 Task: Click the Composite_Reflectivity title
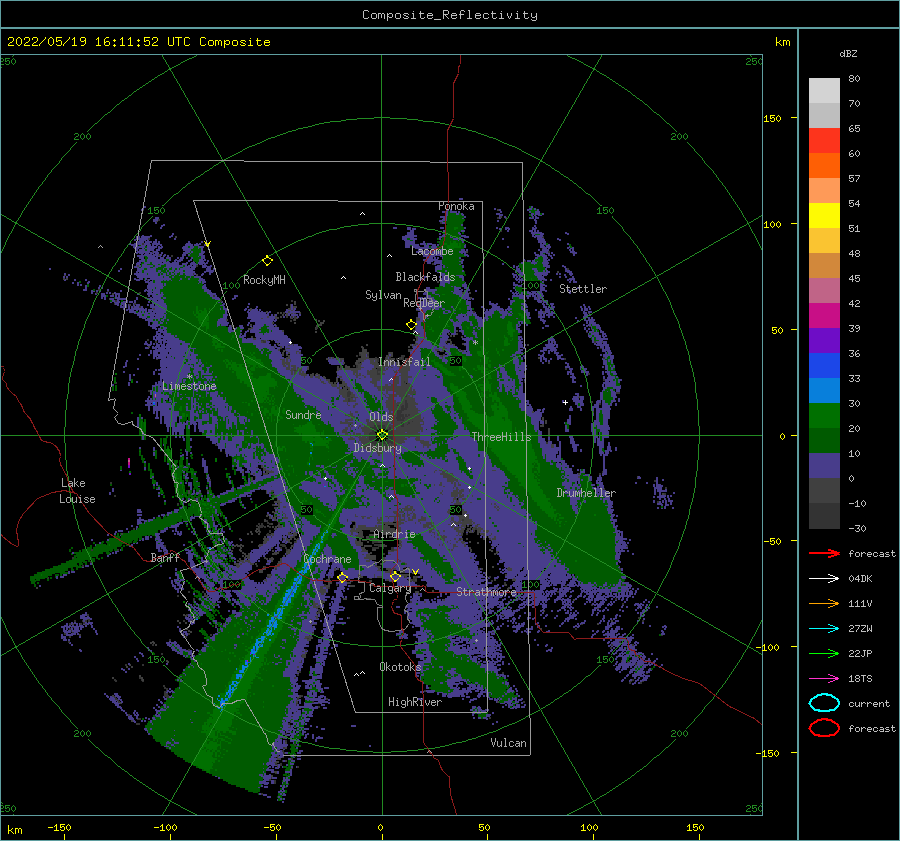click(x=450, y=15)
